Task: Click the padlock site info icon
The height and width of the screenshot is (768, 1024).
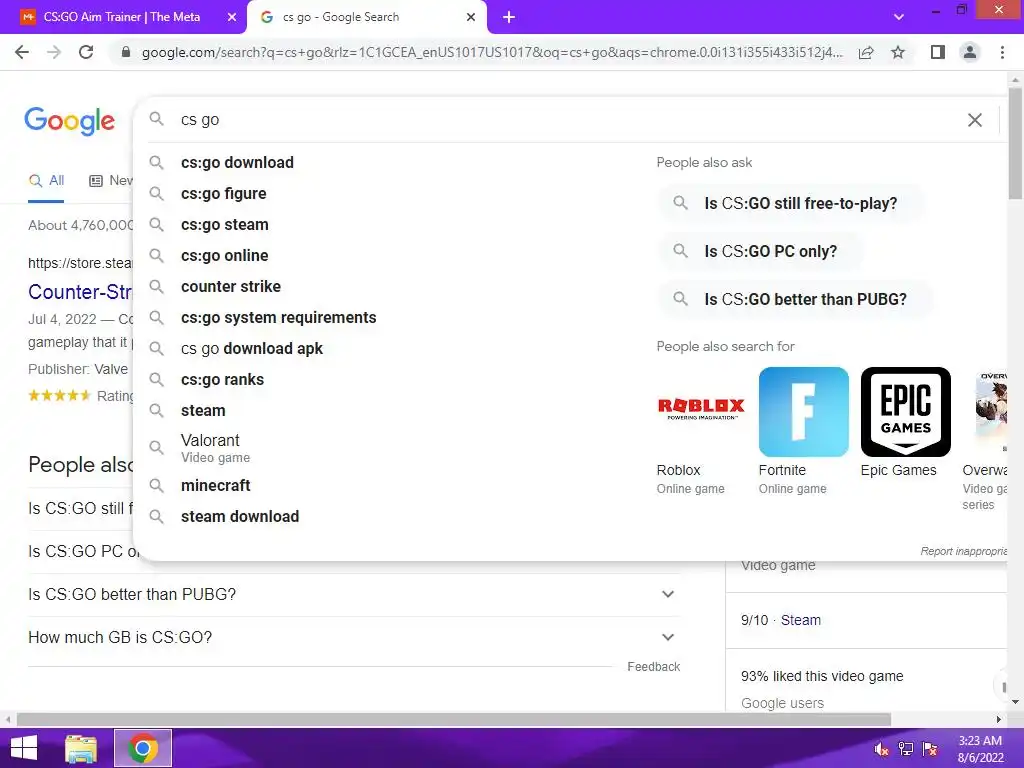Action: click(126, 52)
